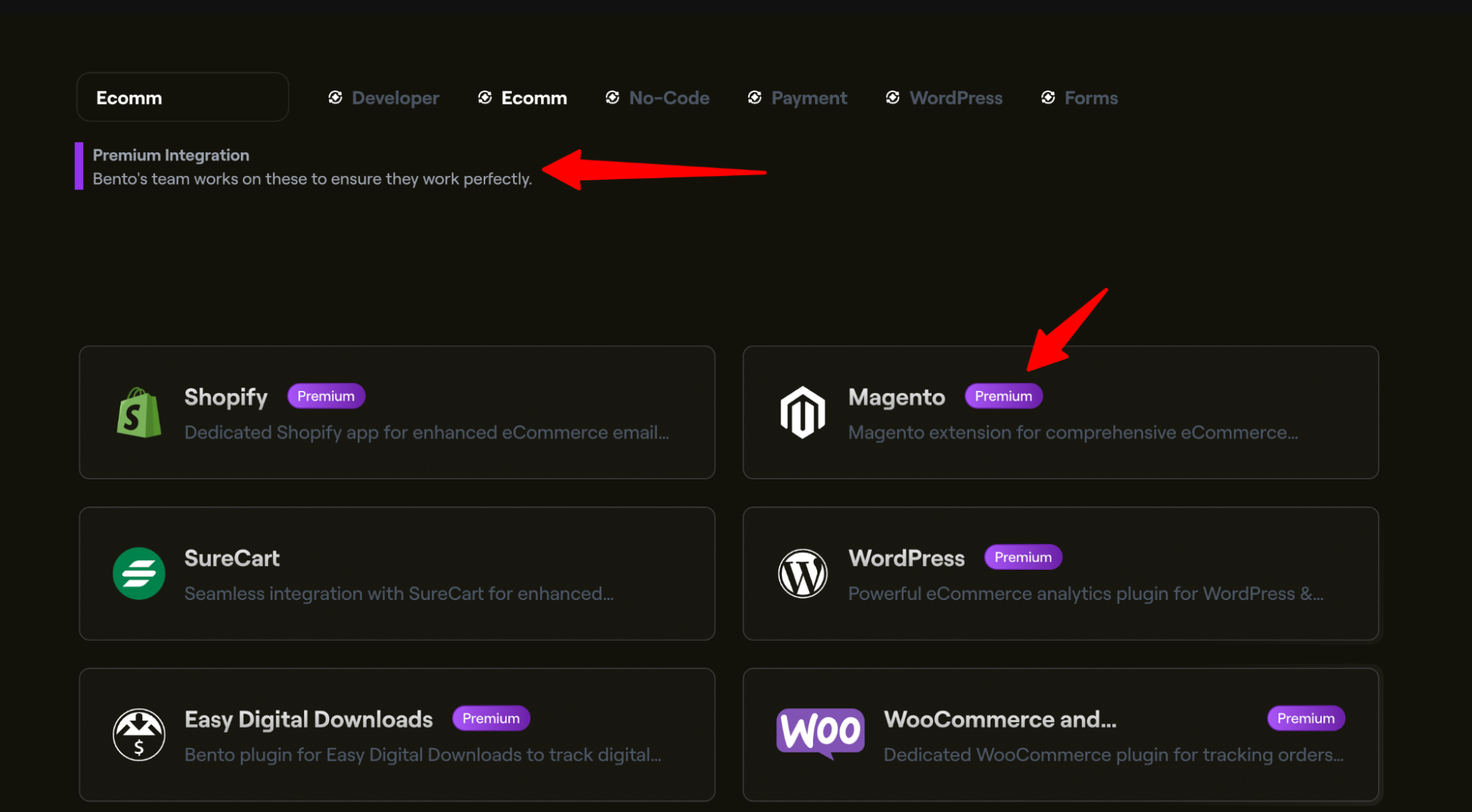The height and width of the screenshot is (812, 1472).
Task: Click the icon beside the Developer tab
Action: coord(335,98)
